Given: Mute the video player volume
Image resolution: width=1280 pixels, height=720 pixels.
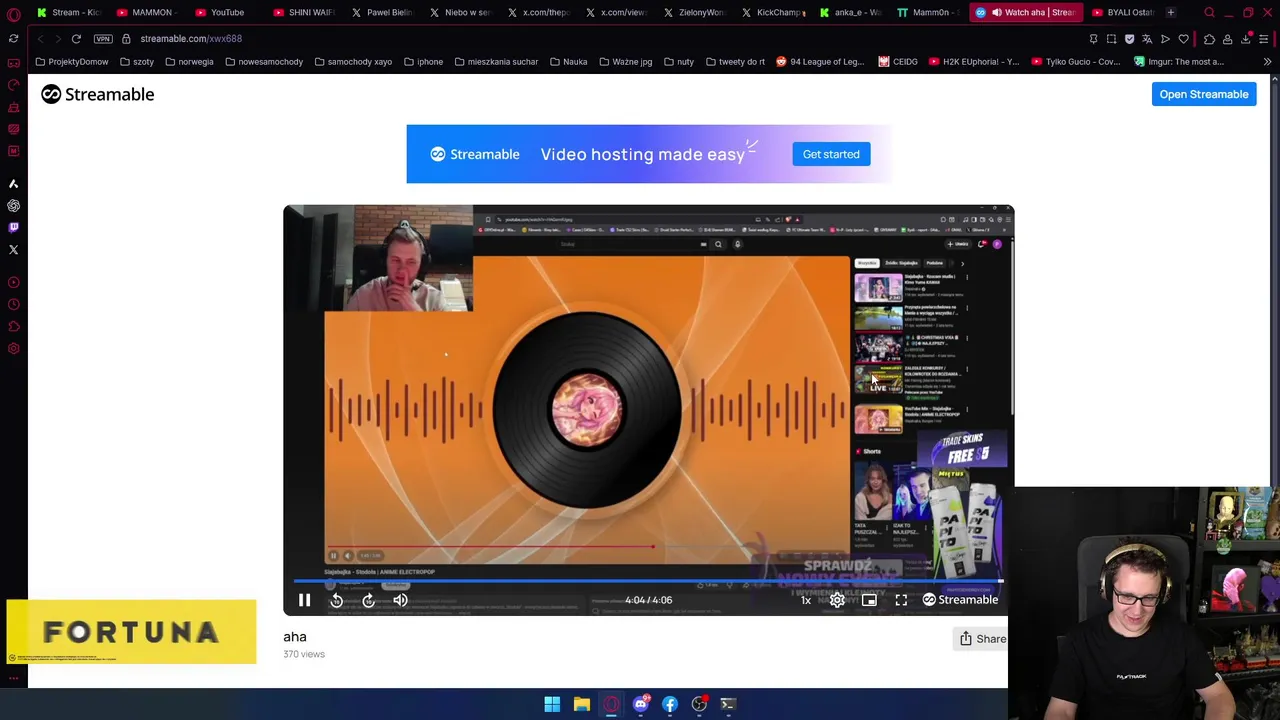Looking at the screenshot, I should (x=400, y=600).
